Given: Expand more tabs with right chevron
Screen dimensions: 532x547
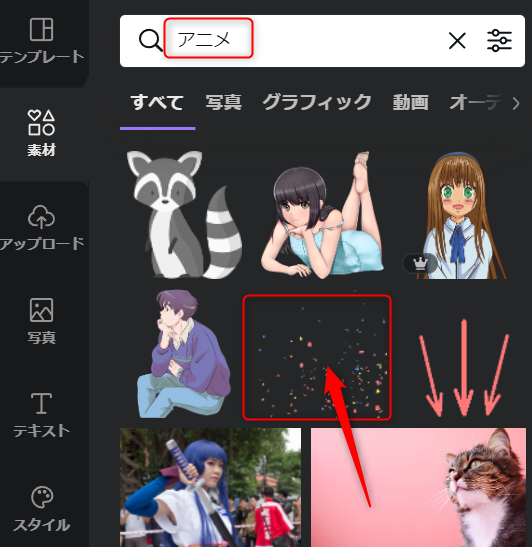Looking at the screenshot, I should (x=516, y=103).
